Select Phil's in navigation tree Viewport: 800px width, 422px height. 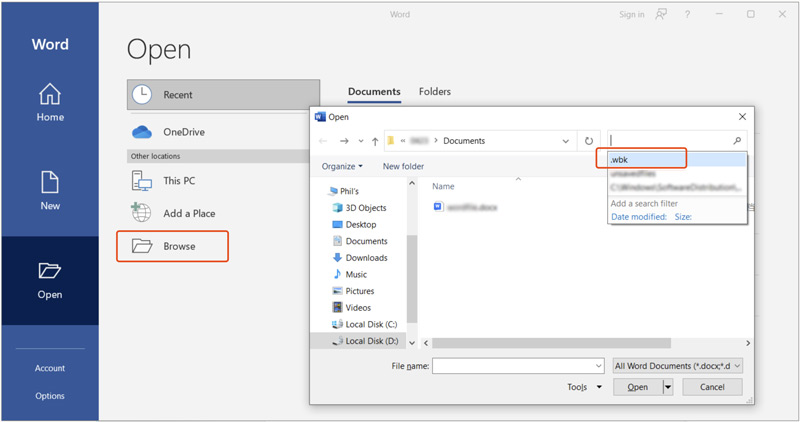point(343,191)
